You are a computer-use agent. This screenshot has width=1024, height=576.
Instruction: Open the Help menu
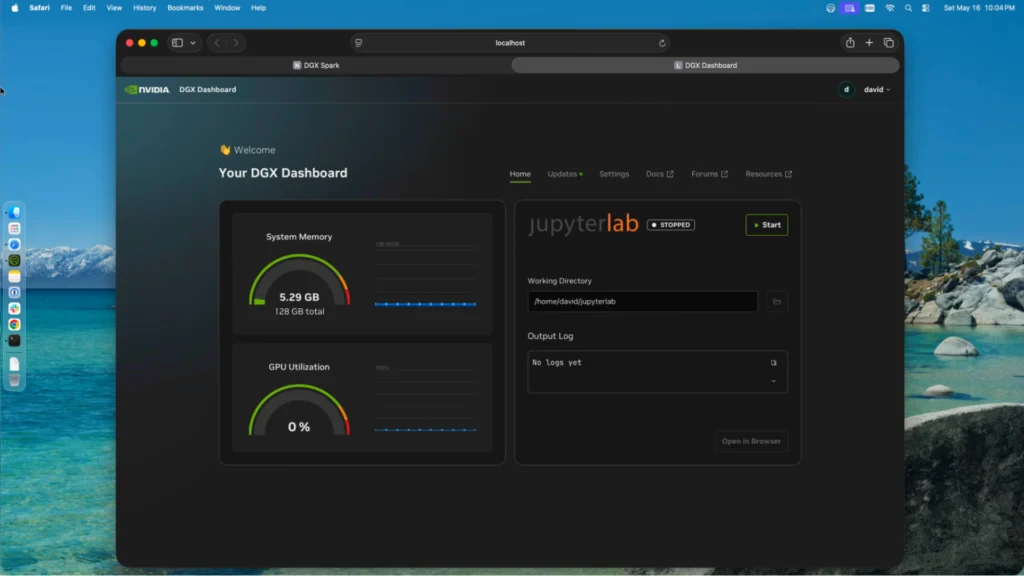point(259,8)
